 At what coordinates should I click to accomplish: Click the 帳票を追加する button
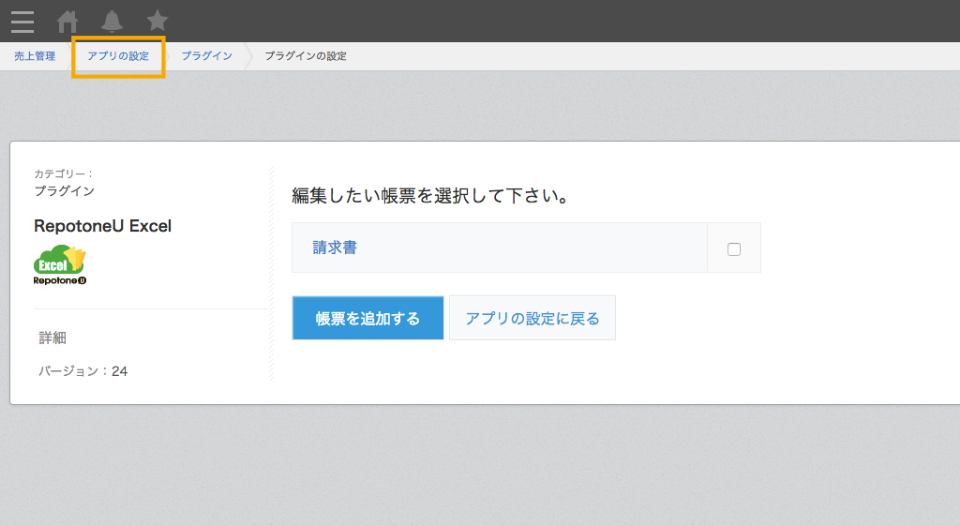tap(368, 318)
